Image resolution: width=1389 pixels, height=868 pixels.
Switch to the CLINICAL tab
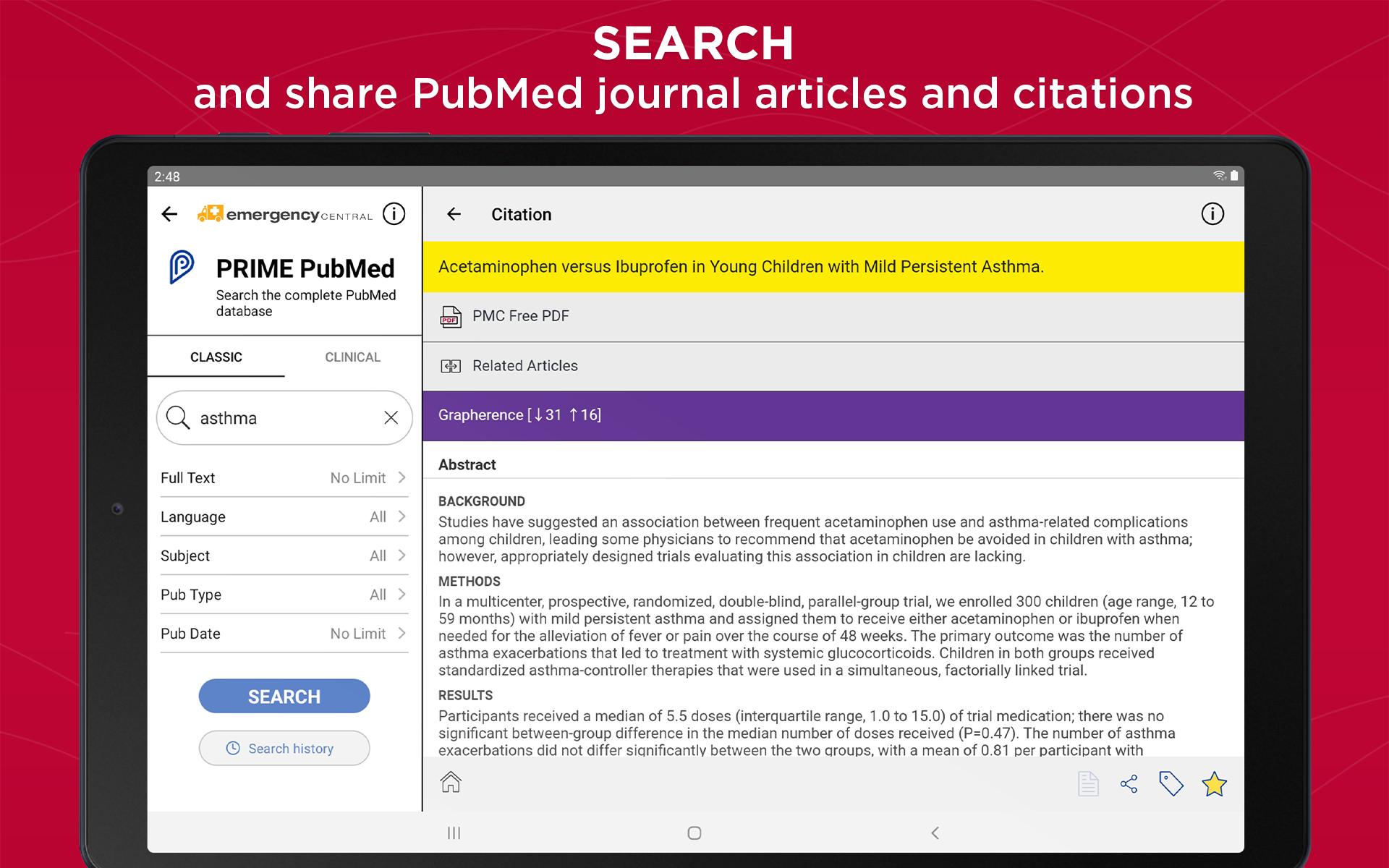click(x=352, y=357)
